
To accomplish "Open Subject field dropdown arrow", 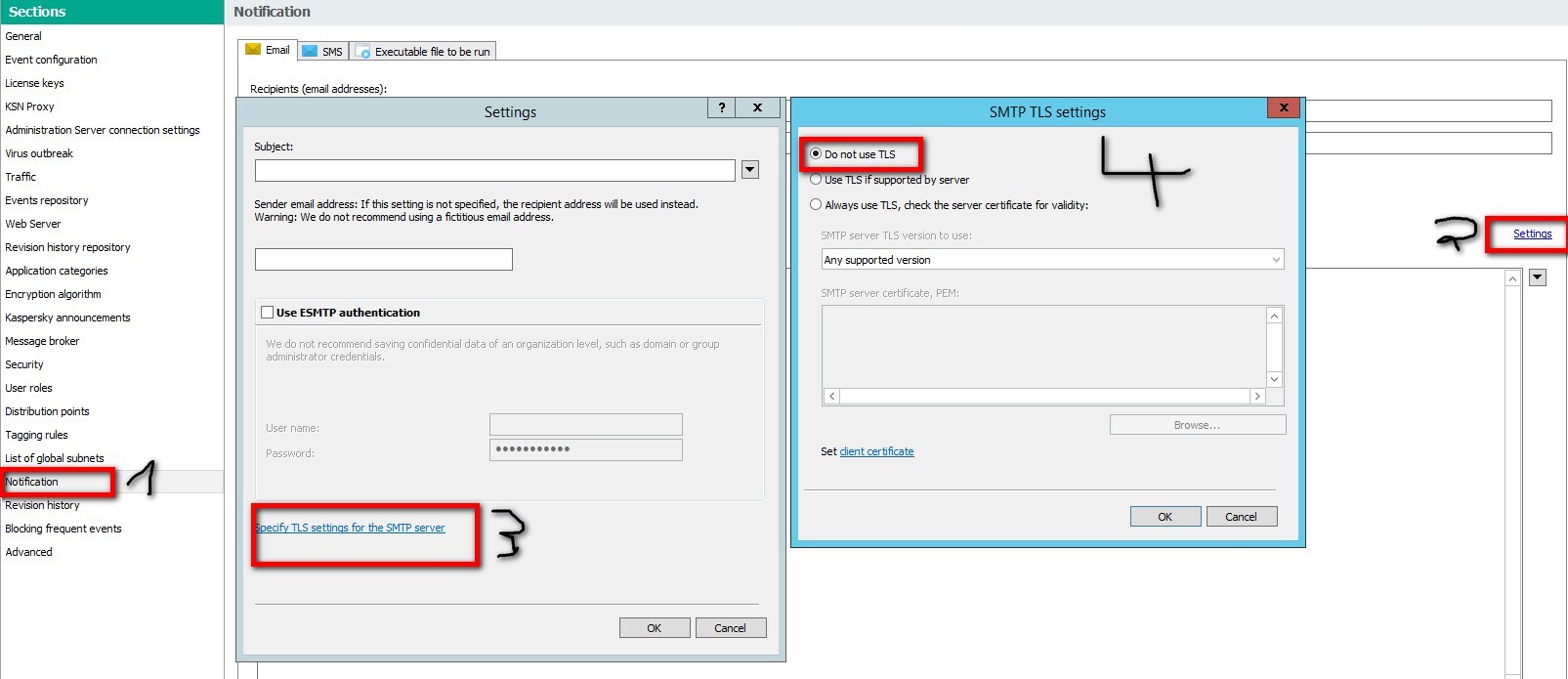I will point(750,170).
